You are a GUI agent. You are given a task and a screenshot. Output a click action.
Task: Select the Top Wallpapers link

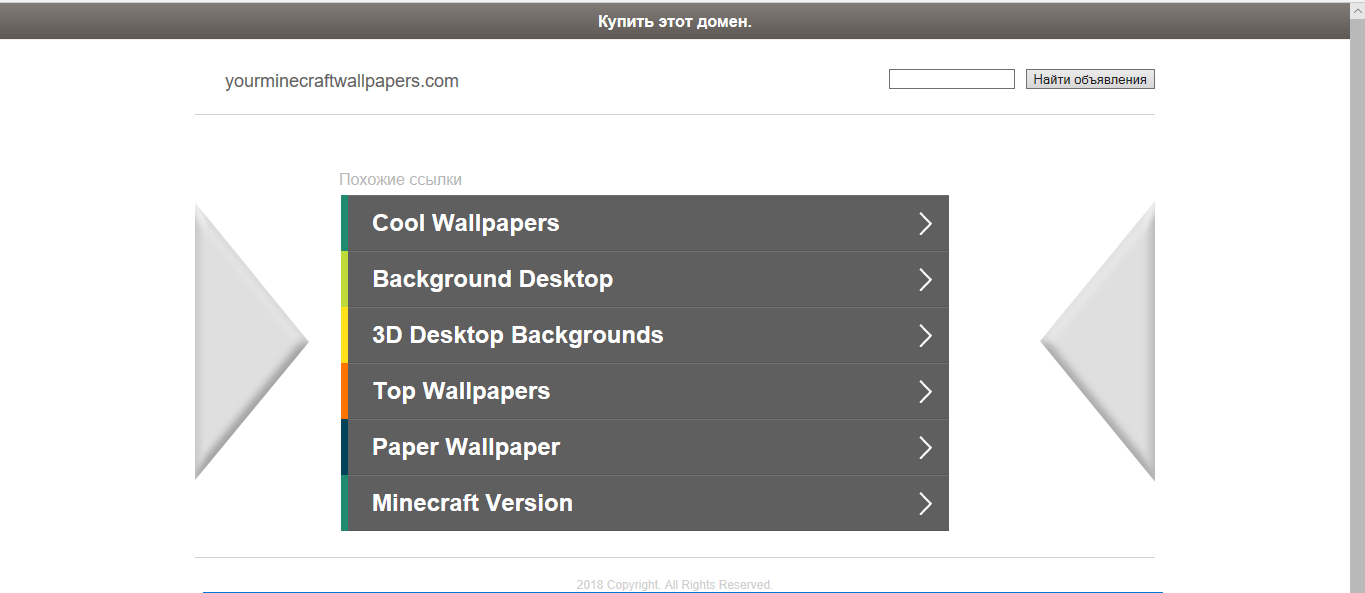pos(461,391)
